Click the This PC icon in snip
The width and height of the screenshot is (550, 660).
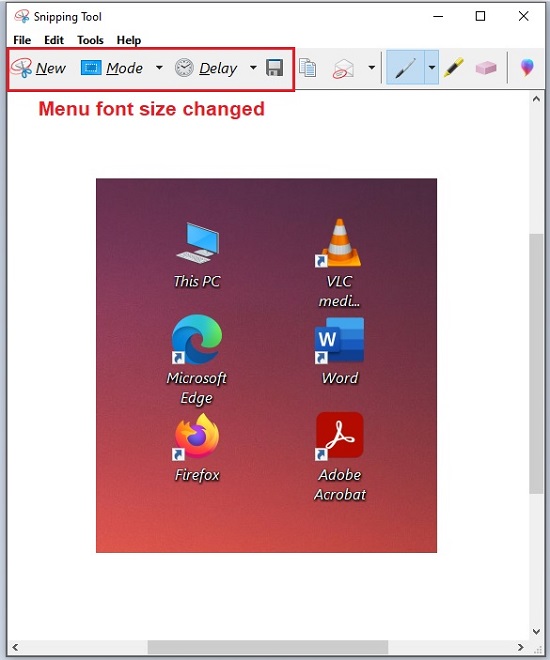(197, 243)
